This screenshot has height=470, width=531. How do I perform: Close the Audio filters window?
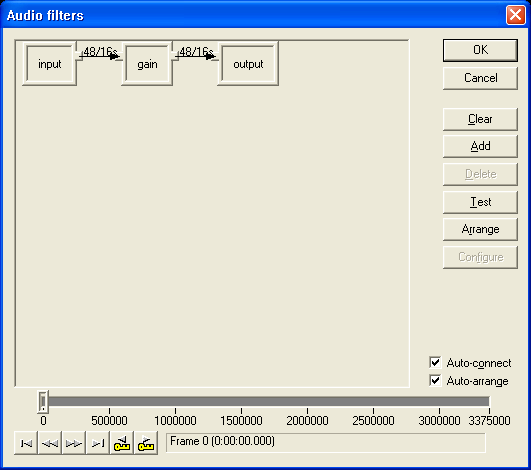(x=515, y=15)
